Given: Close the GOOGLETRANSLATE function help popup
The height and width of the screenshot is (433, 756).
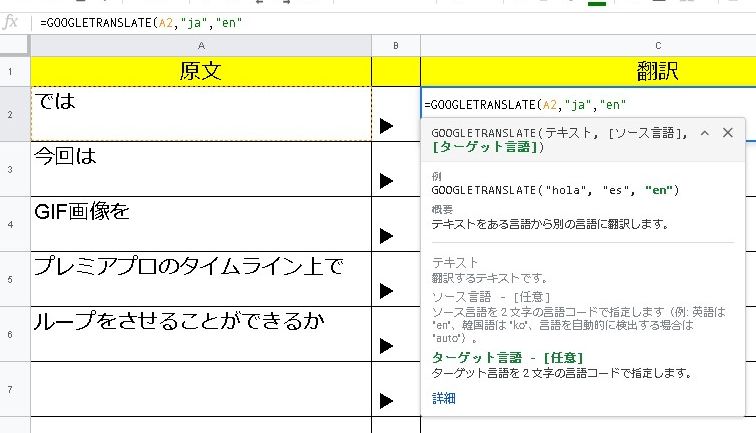Looking at the screenshot, I should (728, 133).
